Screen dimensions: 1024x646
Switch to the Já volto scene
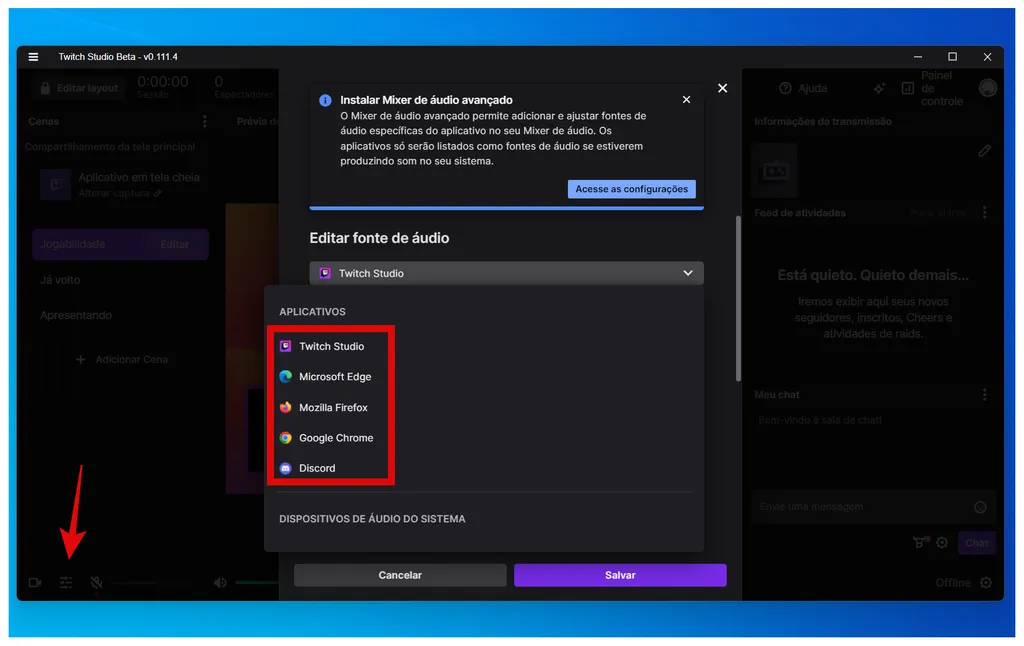coord(62,280)
